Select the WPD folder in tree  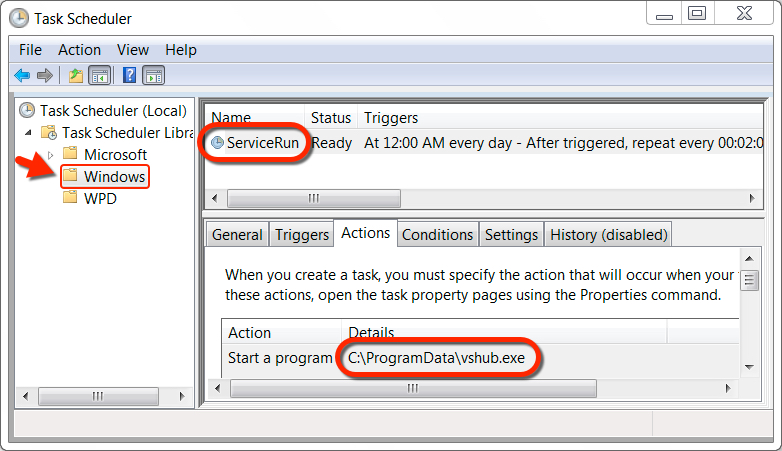coord(90,199)
